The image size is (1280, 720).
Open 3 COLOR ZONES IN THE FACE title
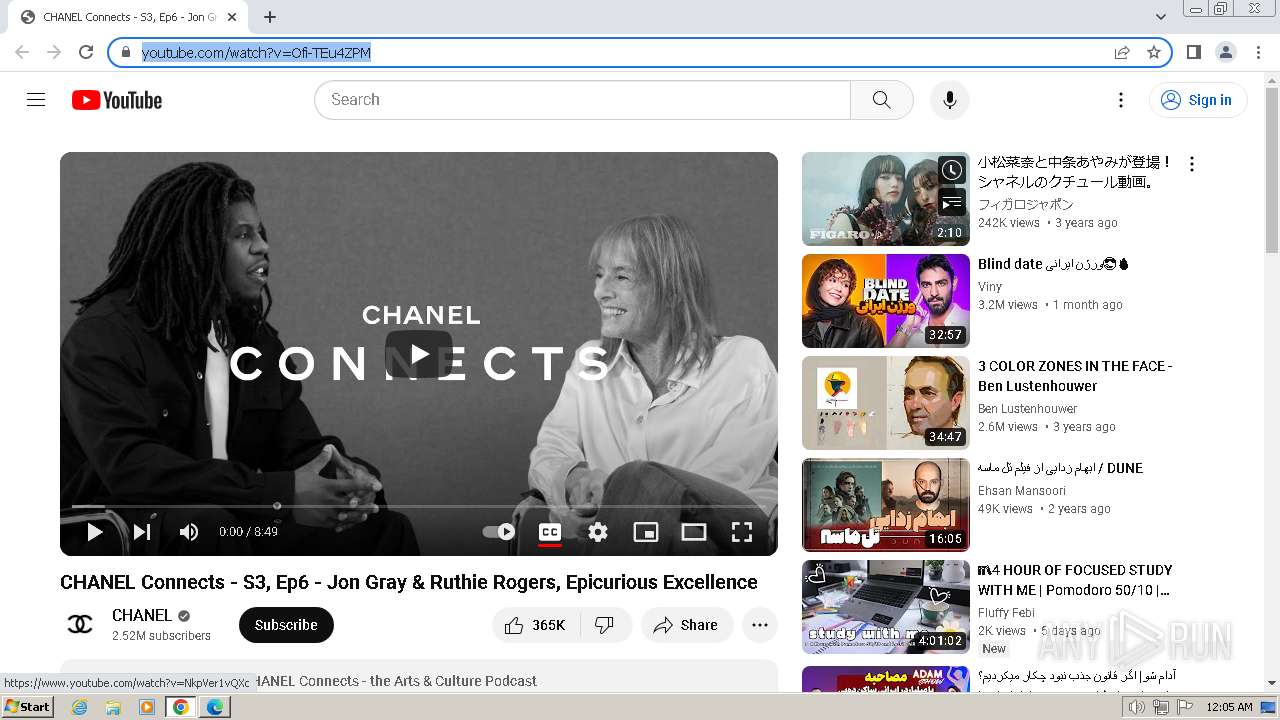coord(1075,376)
